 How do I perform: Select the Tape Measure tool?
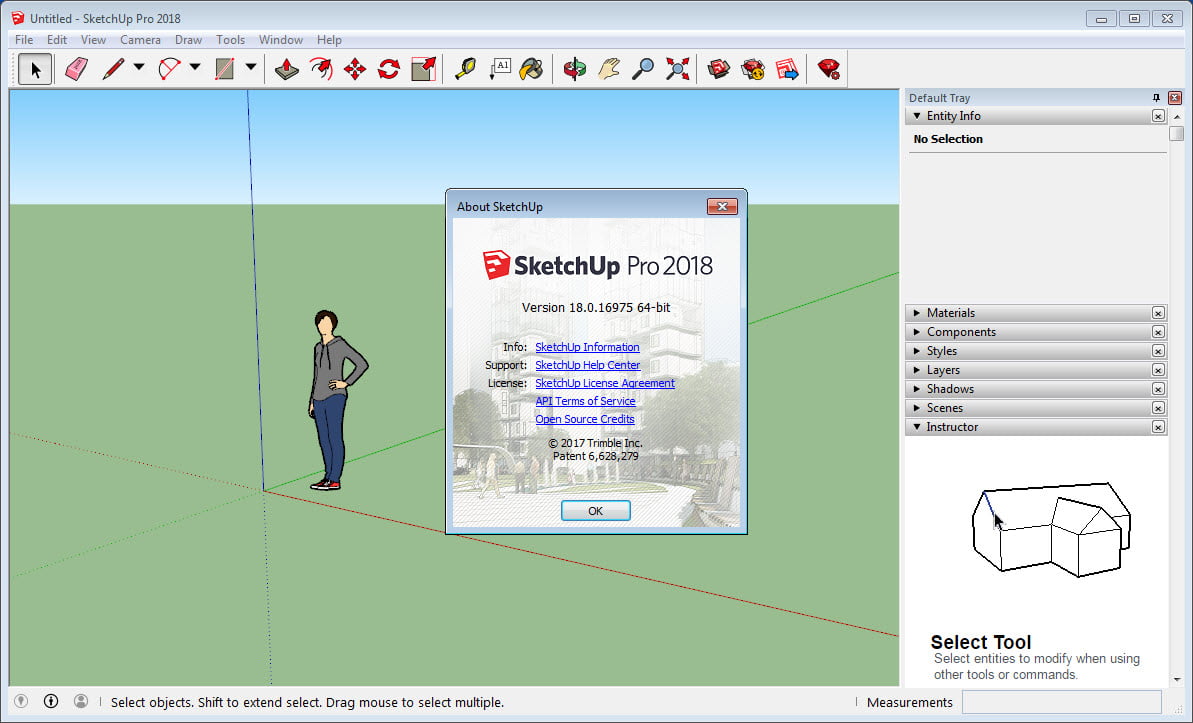[x=465, y=69]
